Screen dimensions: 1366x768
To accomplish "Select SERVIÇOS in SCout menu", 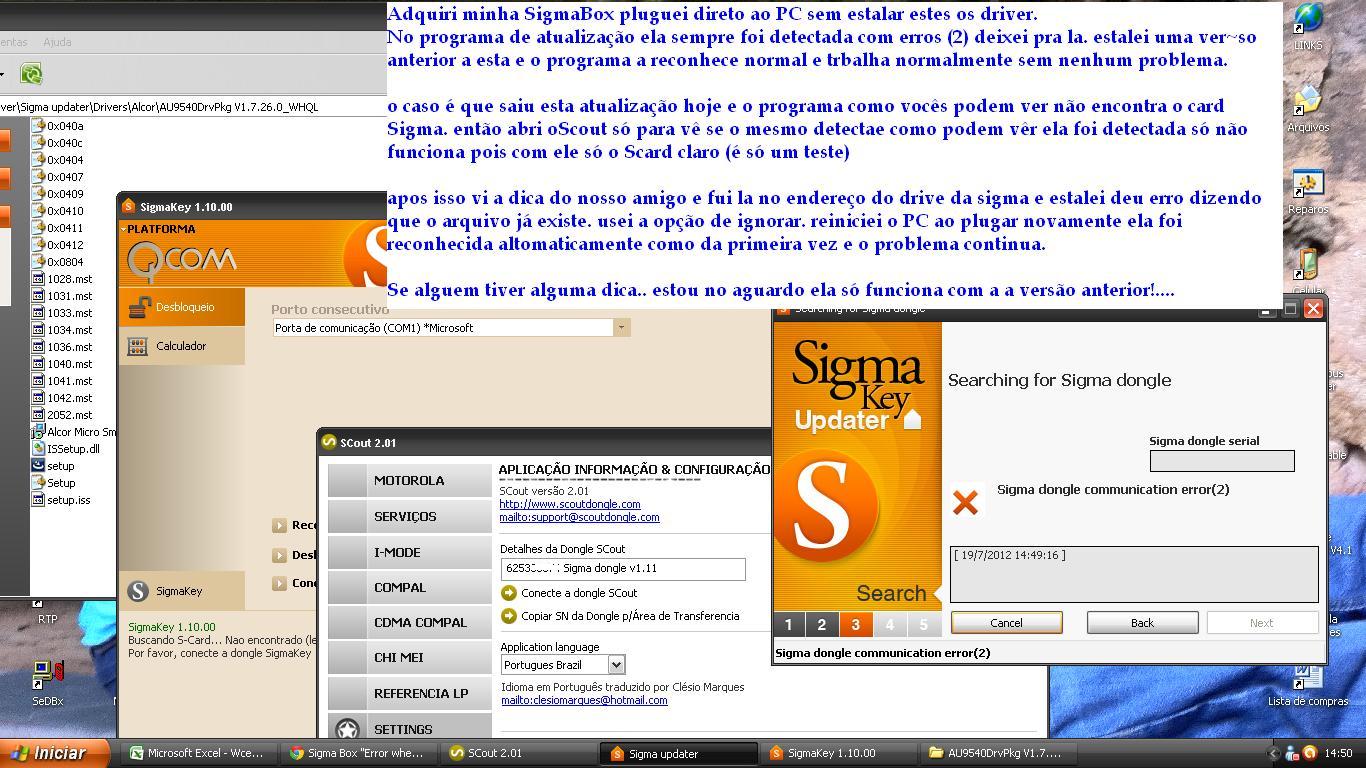I will coord(410,517).
